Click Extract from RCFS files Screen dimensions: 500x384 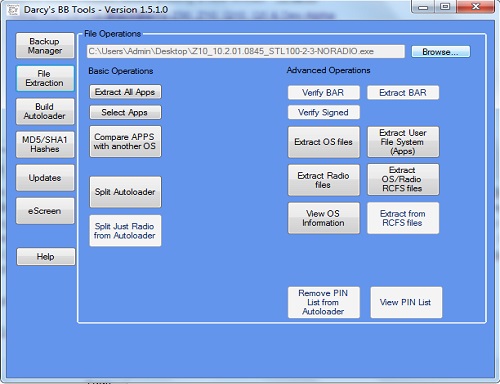(403, 218)
